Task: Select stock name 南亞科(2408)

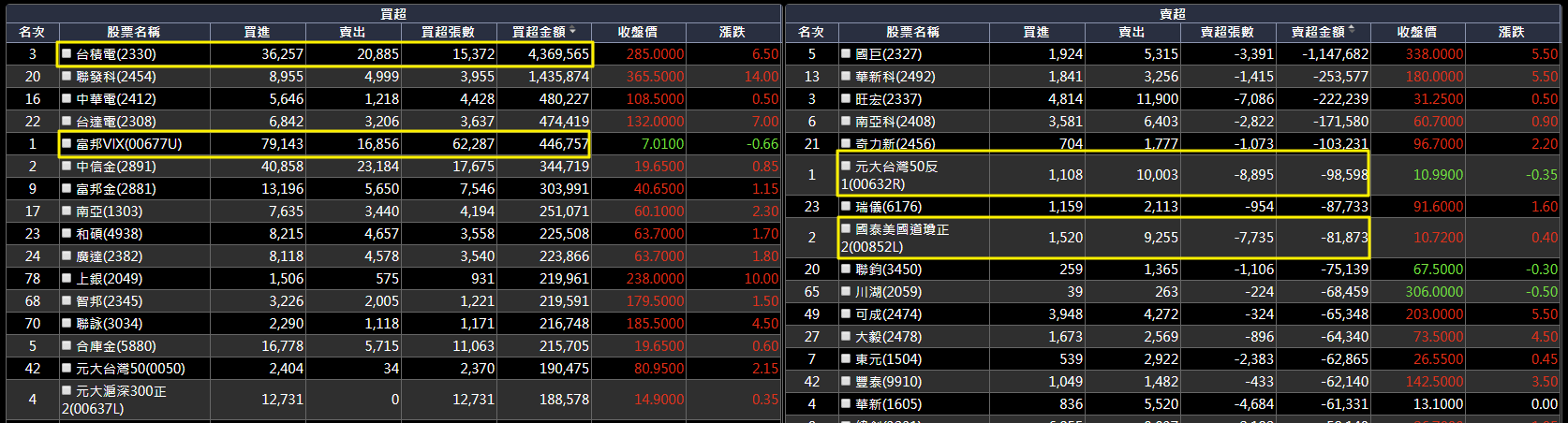Action: (895, 122)
